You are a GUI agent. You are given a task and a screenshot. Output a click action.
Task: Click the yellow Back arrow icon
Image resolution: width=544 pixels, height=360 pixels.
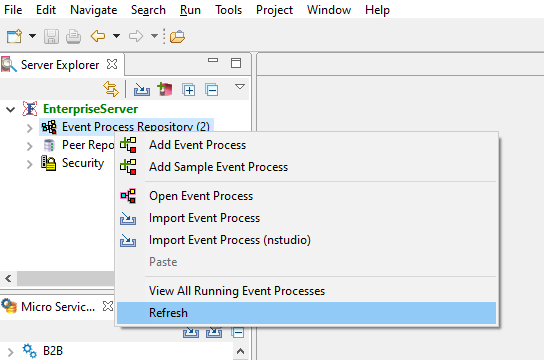tap(98, 36)
